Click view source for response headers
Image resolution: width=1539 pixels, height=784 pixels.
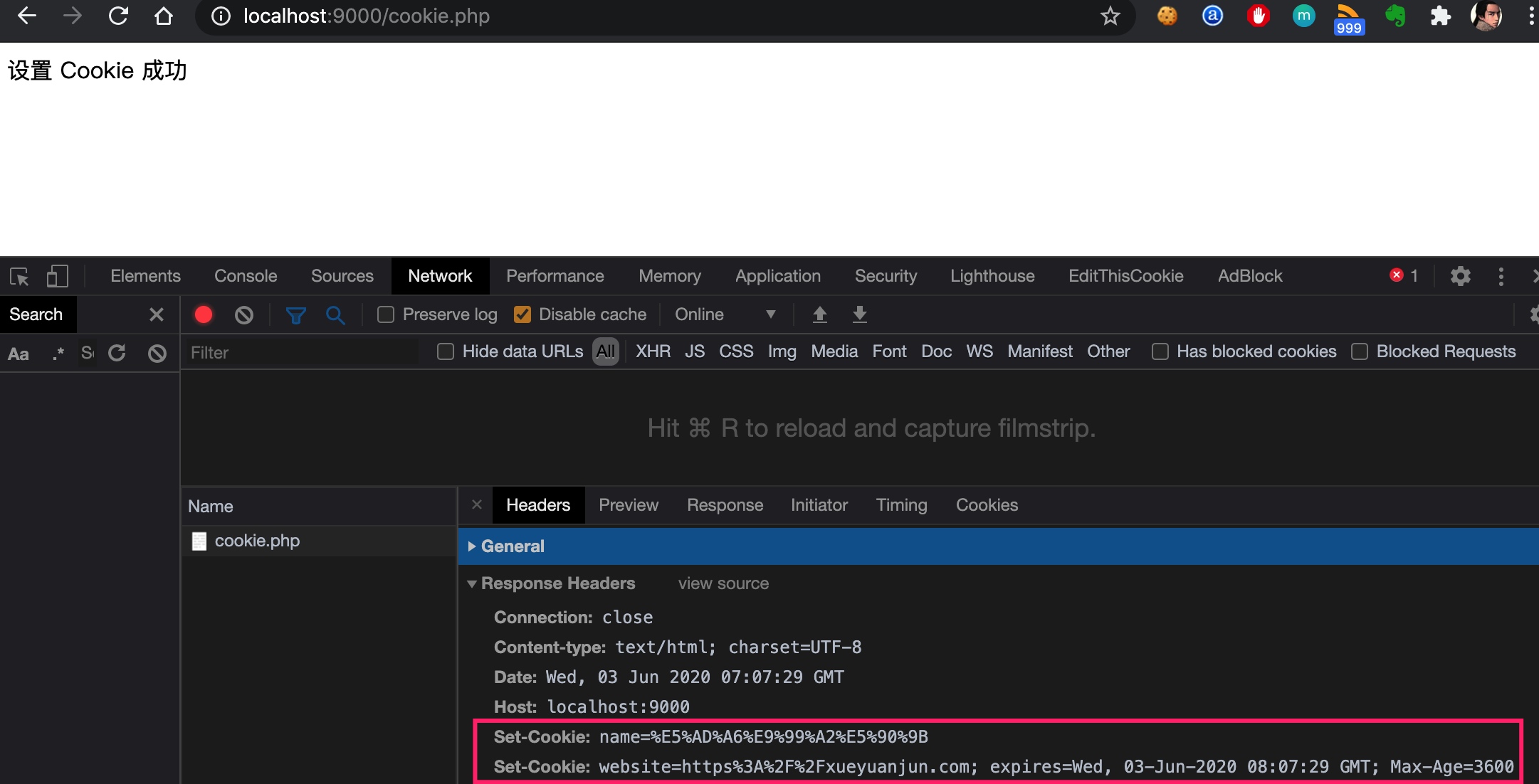coord(723,583)
